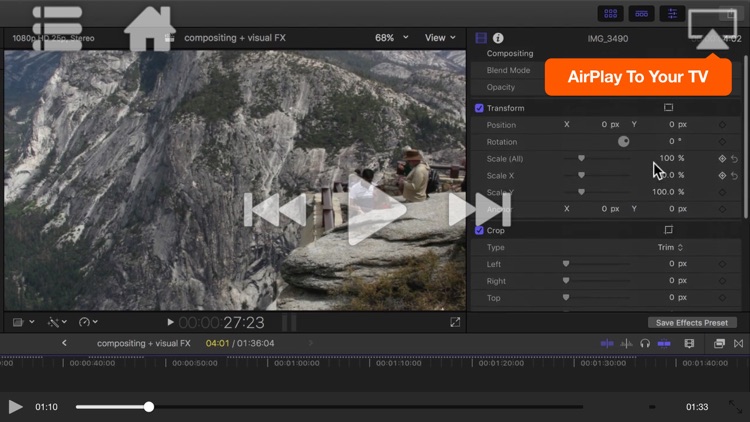Toggle snapping icon in timeline bar
This screenshot has height=422, width=750.
(664, 344)
